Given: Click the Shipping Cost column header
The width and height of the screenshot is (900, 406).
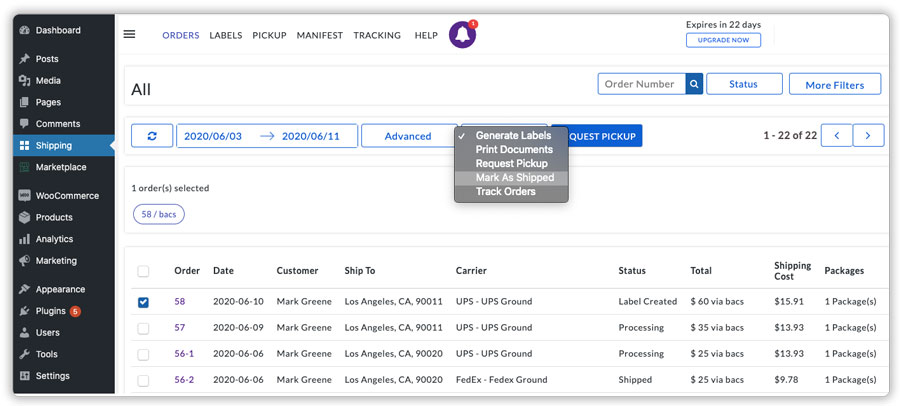Looking at the screenshot, I should pos(792,270).
